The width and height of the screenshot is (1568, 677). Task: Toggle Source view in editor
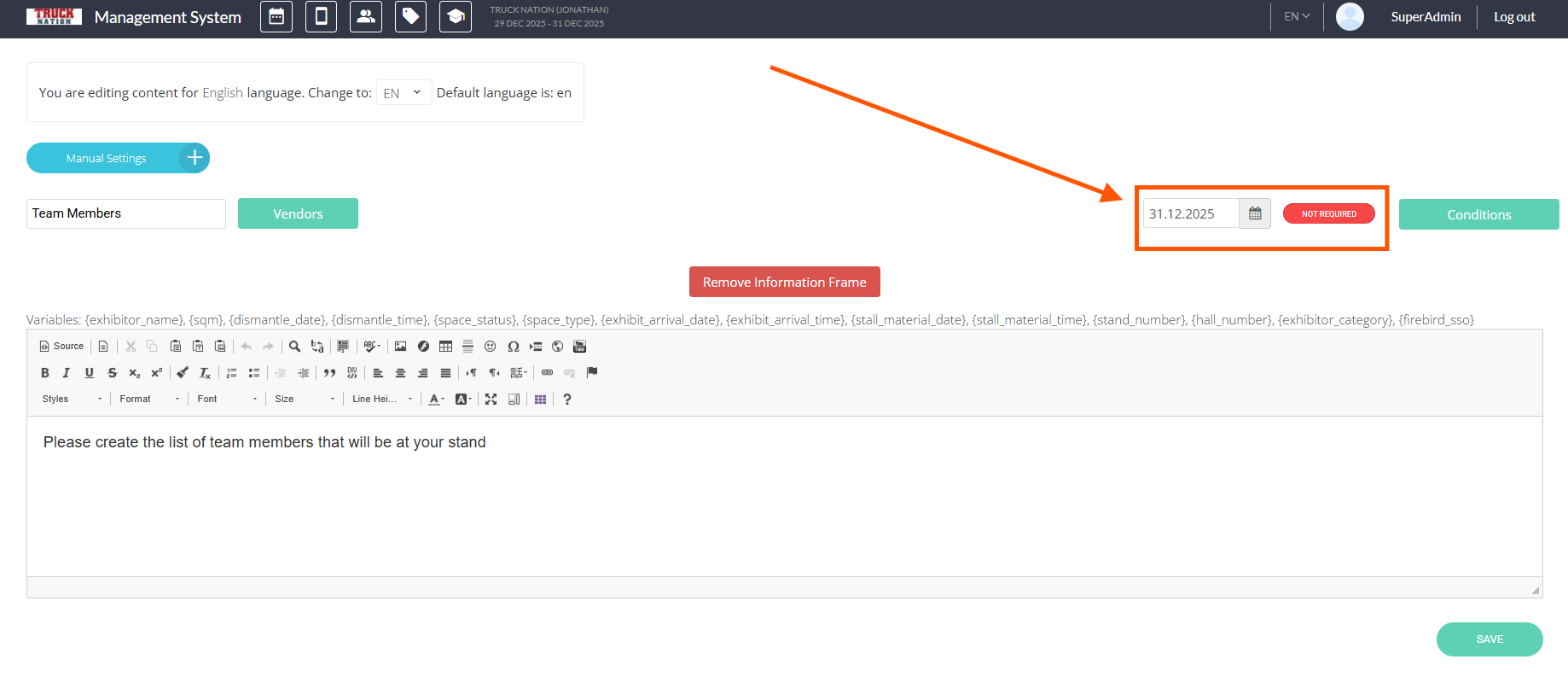61,347
